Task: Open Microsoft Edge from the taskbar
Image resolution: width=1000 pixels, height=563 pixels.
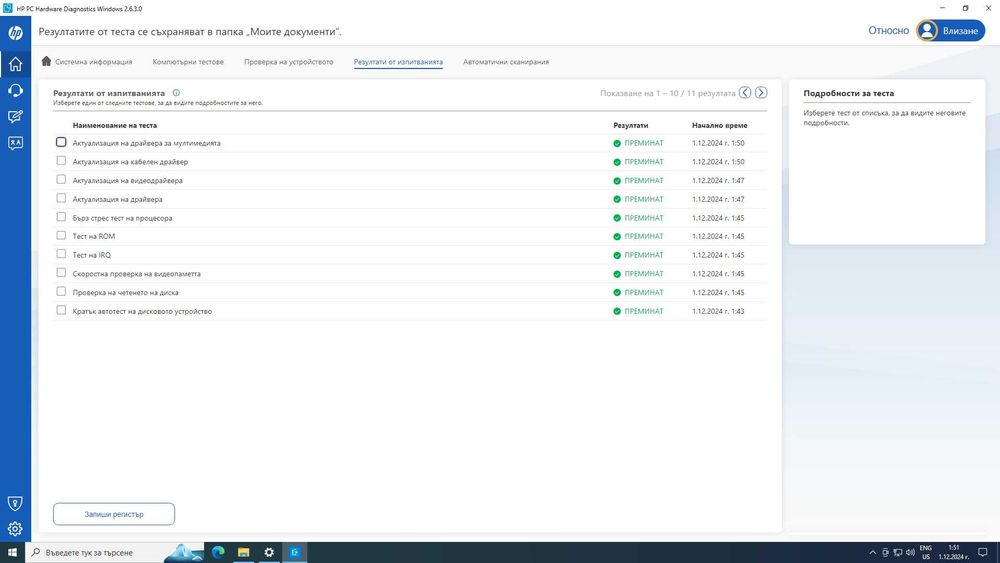Action: click(x=218, y=552)
